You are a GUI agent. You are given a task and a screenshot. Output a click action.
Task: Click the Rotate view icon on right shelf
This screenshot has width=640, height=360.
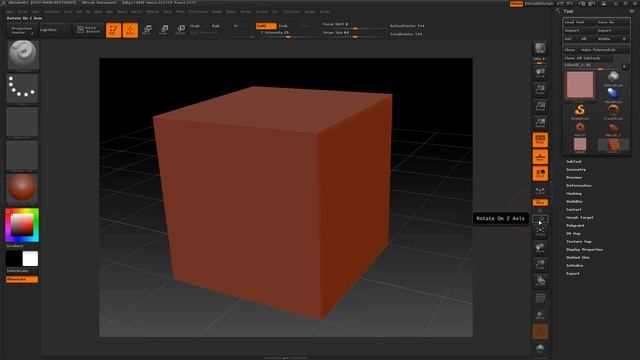pos(540,281)
